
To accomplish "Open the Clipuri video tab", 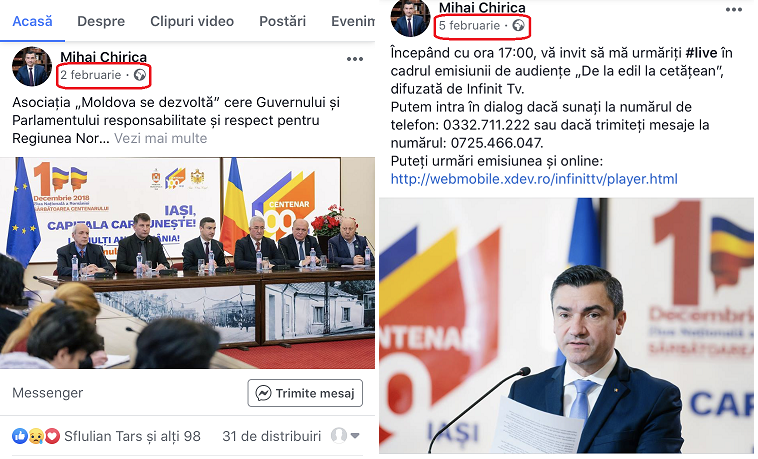I will 192,21.
